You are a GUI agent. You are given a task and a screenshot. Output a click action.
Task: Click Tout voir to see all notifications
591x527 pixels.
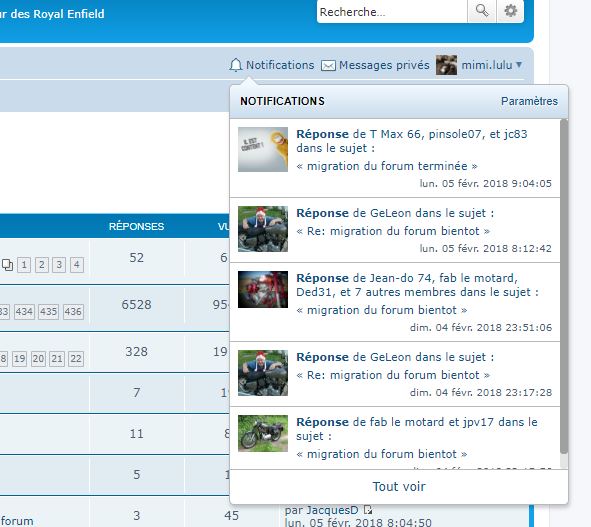[399, 486]
